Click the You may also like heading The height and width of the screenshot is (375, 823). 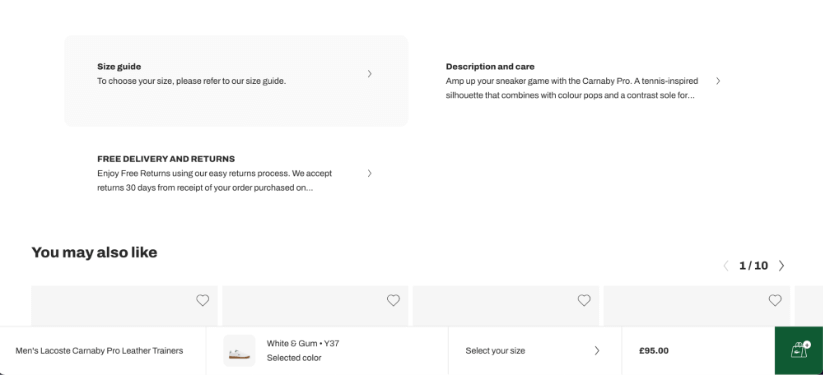[94, 253]
